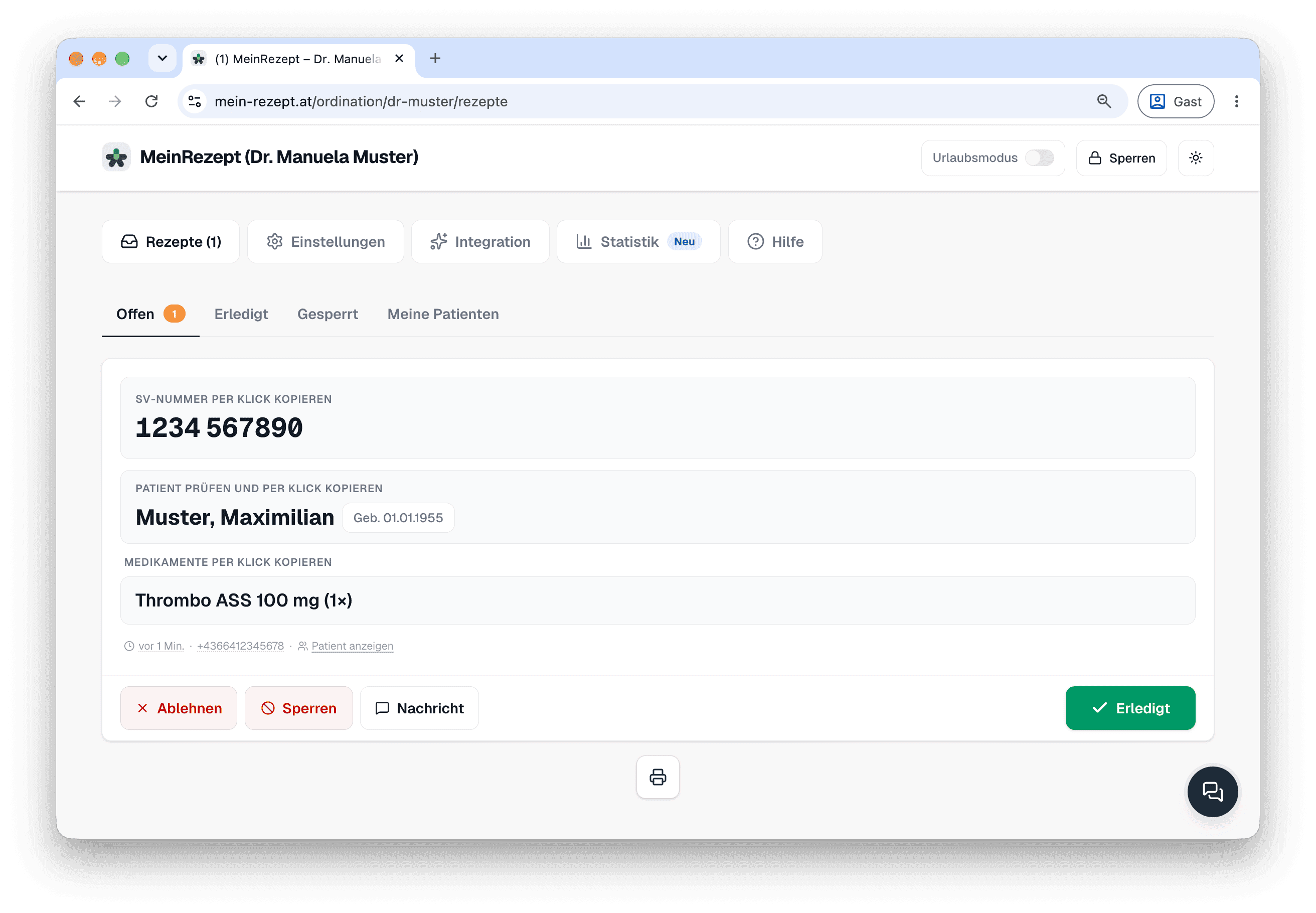Click the Nachricht button
Image resolution: width=1316 pixels, height=913 pixels.
[x=419, y=708]
